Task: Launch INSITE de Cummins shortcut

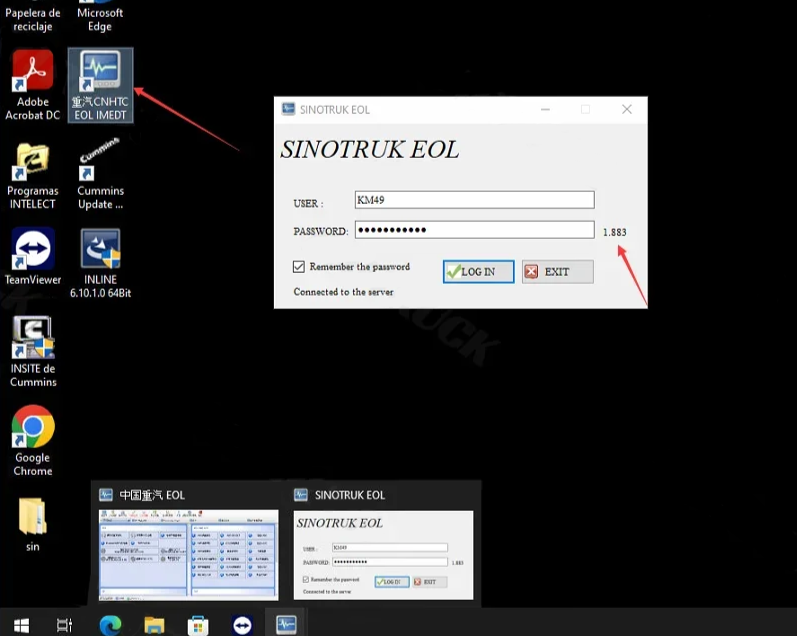Action: pos(33,352)
